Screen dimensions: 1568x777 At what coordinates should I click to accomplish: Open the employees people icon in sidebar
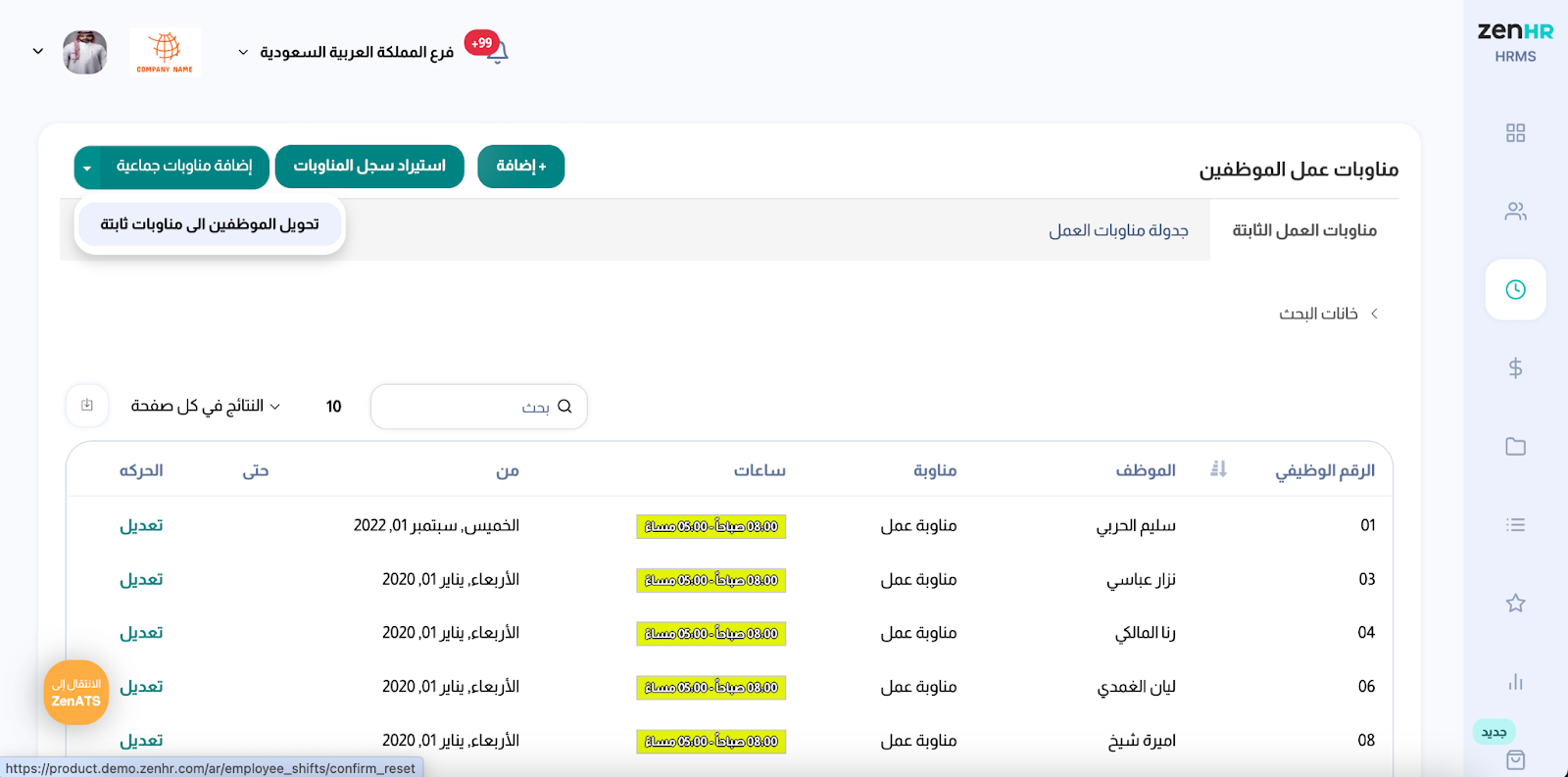point(1515,212)
